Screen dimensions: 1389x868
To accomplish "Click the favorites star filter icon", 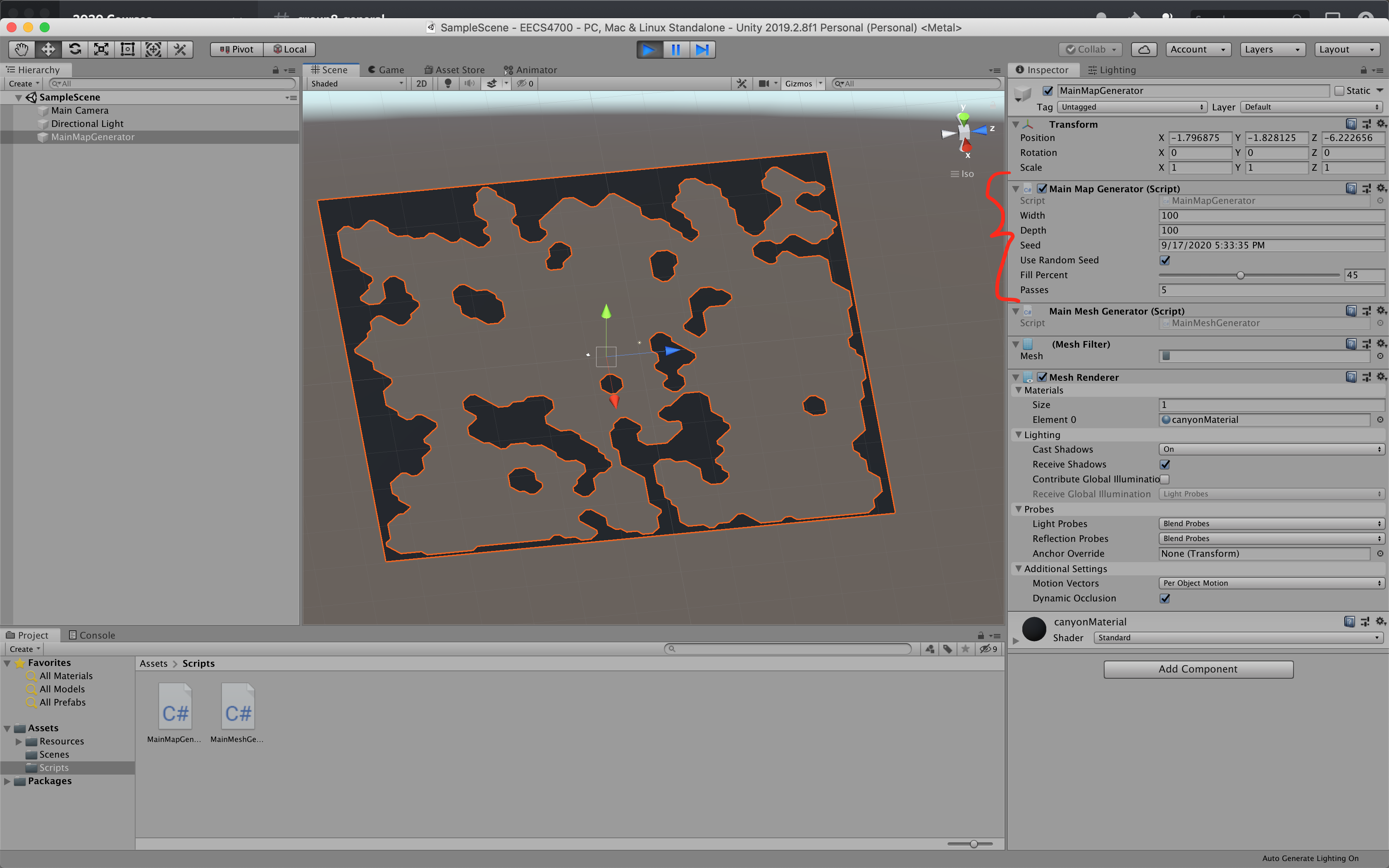I will point(965,649).
